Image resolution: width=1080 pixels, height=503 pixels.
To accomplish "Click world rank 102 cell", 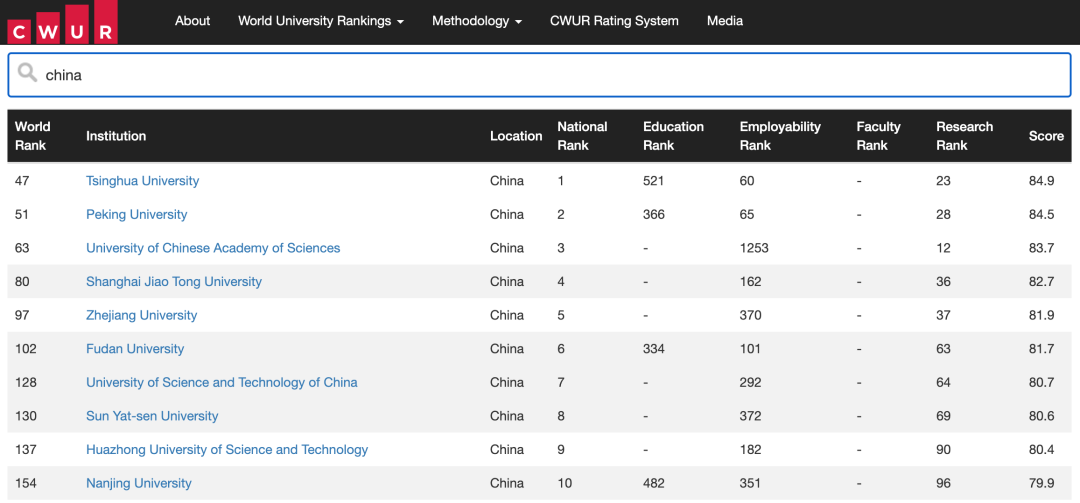I will [x=25, y=349].
